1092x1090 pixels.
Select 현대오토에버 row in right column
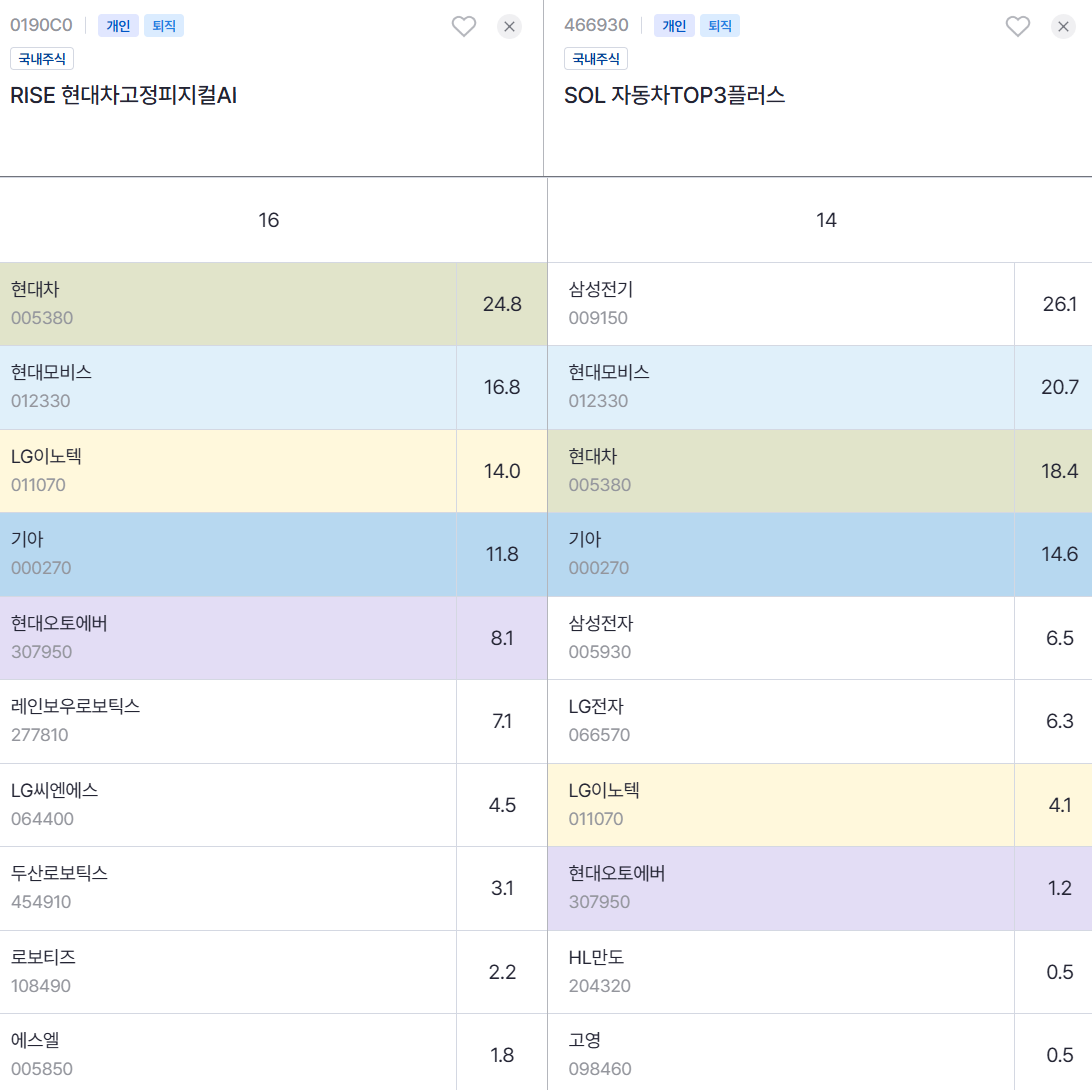point(820,889)
